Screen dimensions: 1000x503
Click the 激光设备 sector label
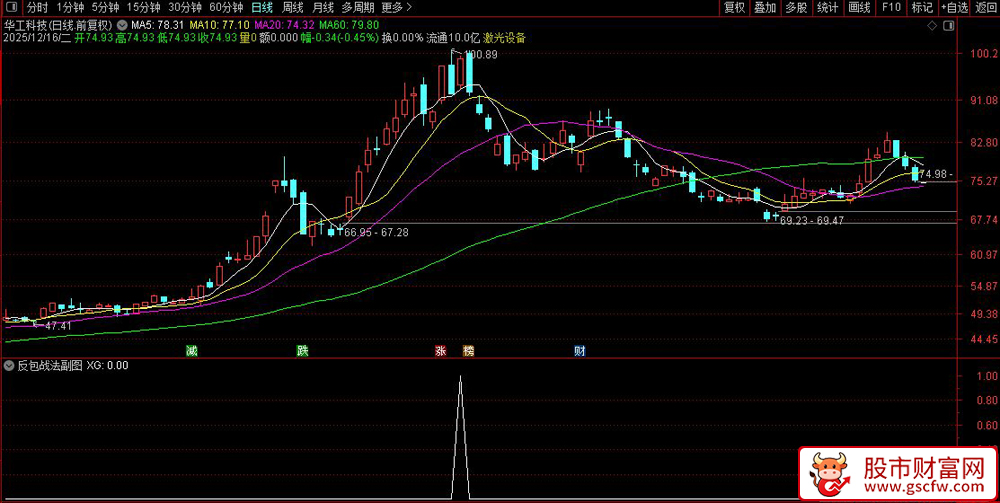(504, 38)
